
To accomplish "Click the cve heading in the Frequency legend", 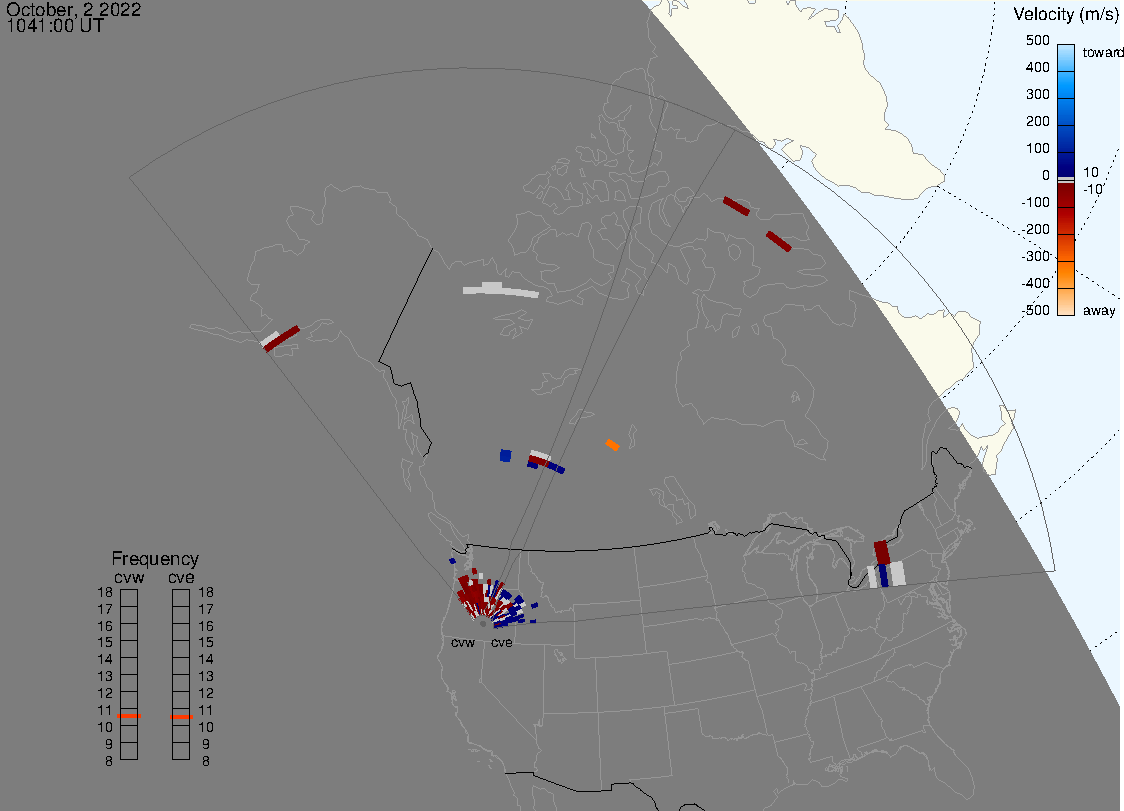I will pos(181,578).
